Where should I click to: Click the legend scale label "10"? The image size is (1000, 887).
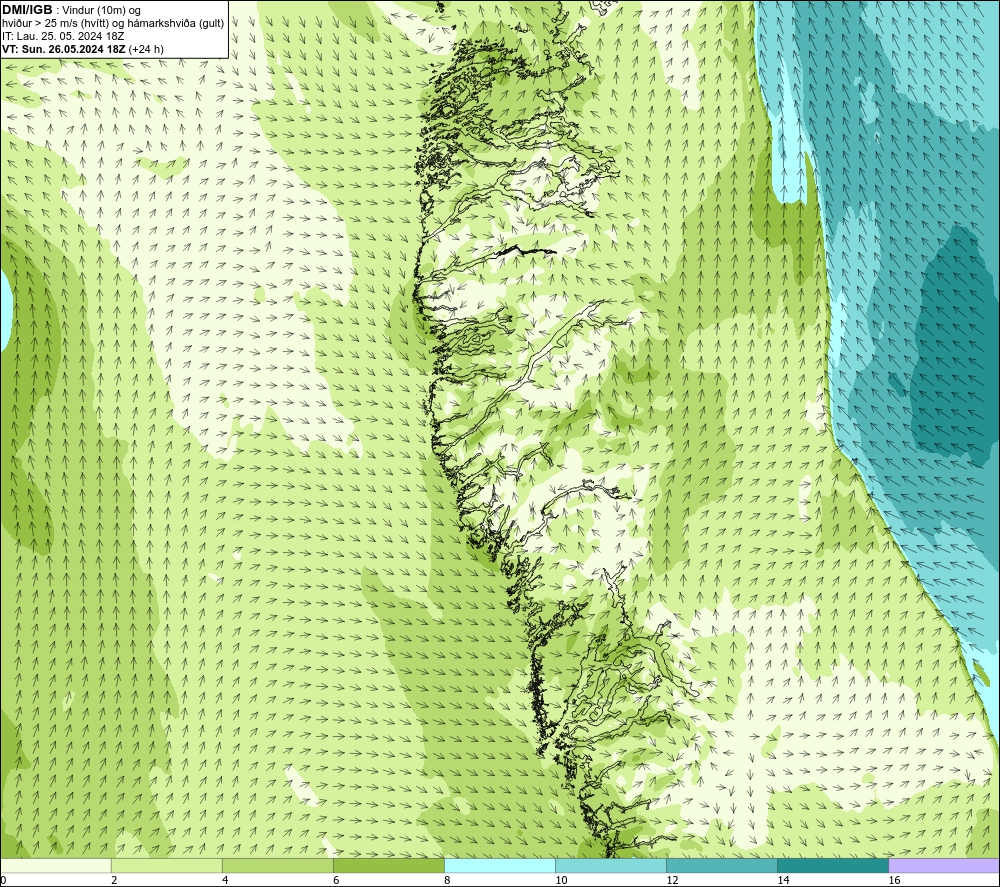tap(561, 881)
